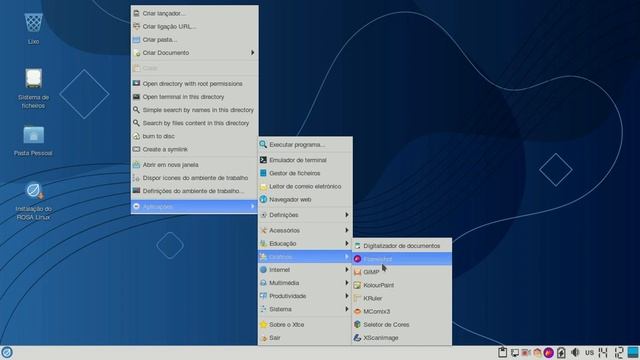Choose Criar ligação URL... menu entry

click(x=195, y=27)
